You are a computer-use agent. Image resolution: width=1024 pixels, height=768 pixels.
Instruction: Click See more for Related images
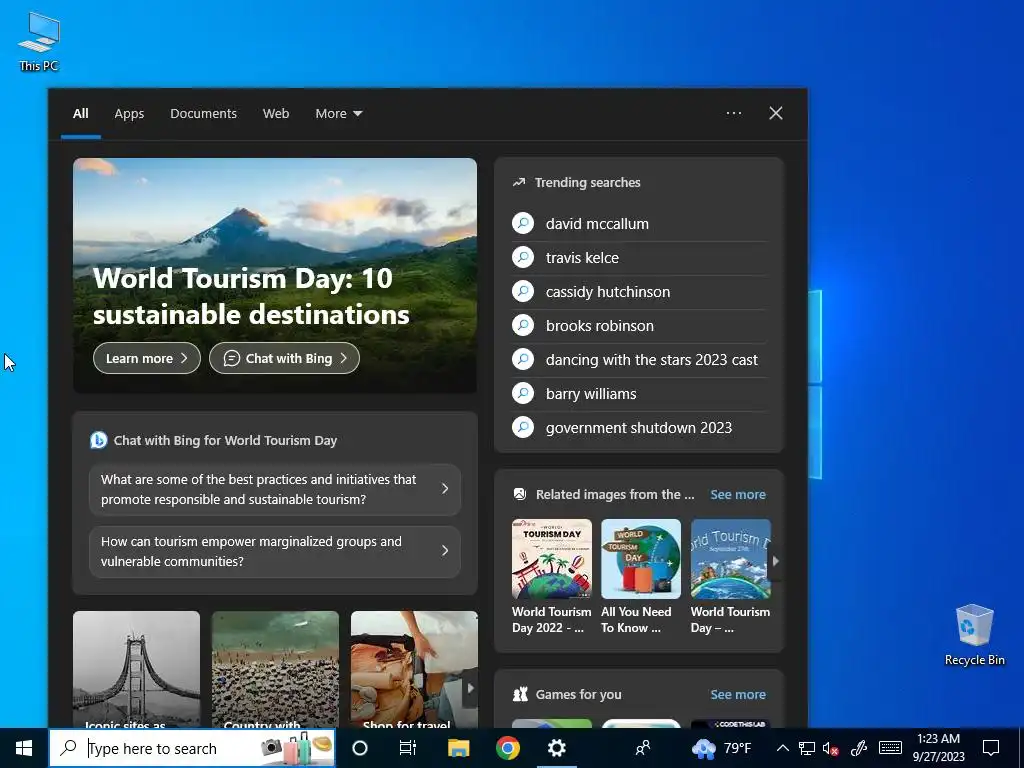coord(738,494)
